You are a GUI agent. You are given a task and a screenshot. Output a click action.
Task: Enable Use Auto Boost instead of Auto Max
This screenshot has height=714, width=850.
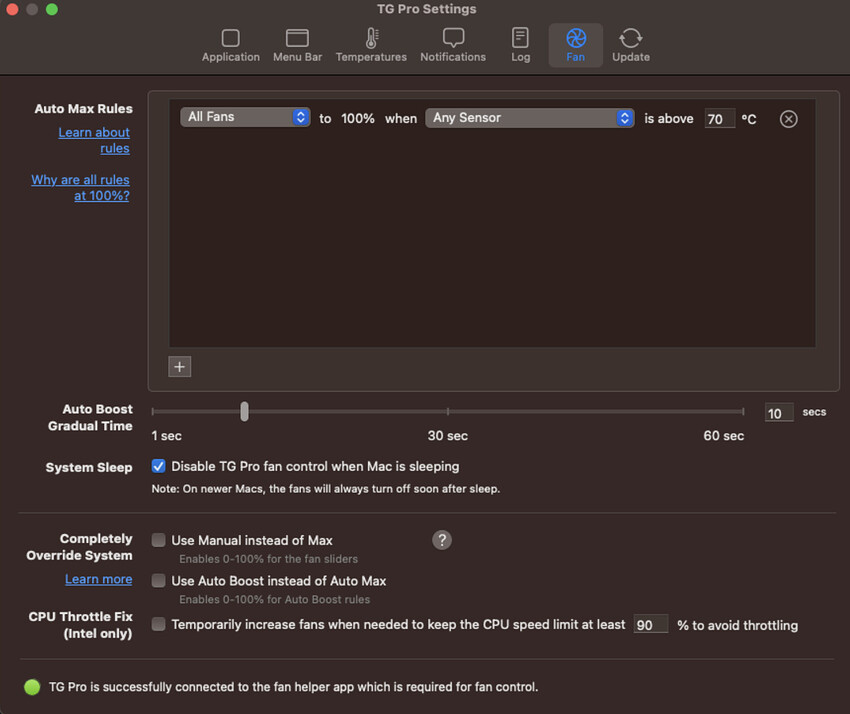pyautogui.click(x=158, y=581)
